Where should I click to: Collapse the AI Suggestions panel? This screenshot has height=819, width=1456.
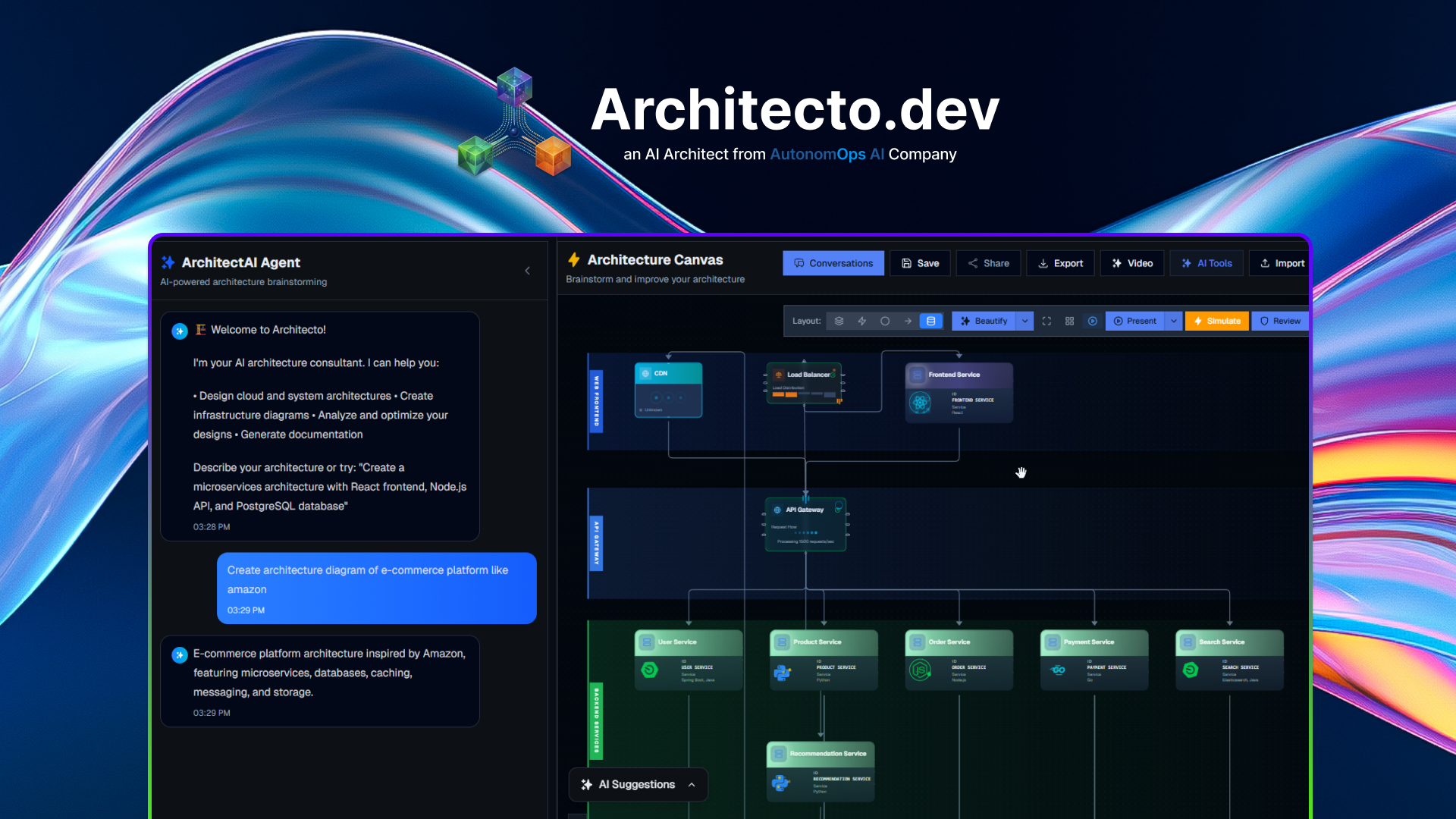(x=691, y=784)
